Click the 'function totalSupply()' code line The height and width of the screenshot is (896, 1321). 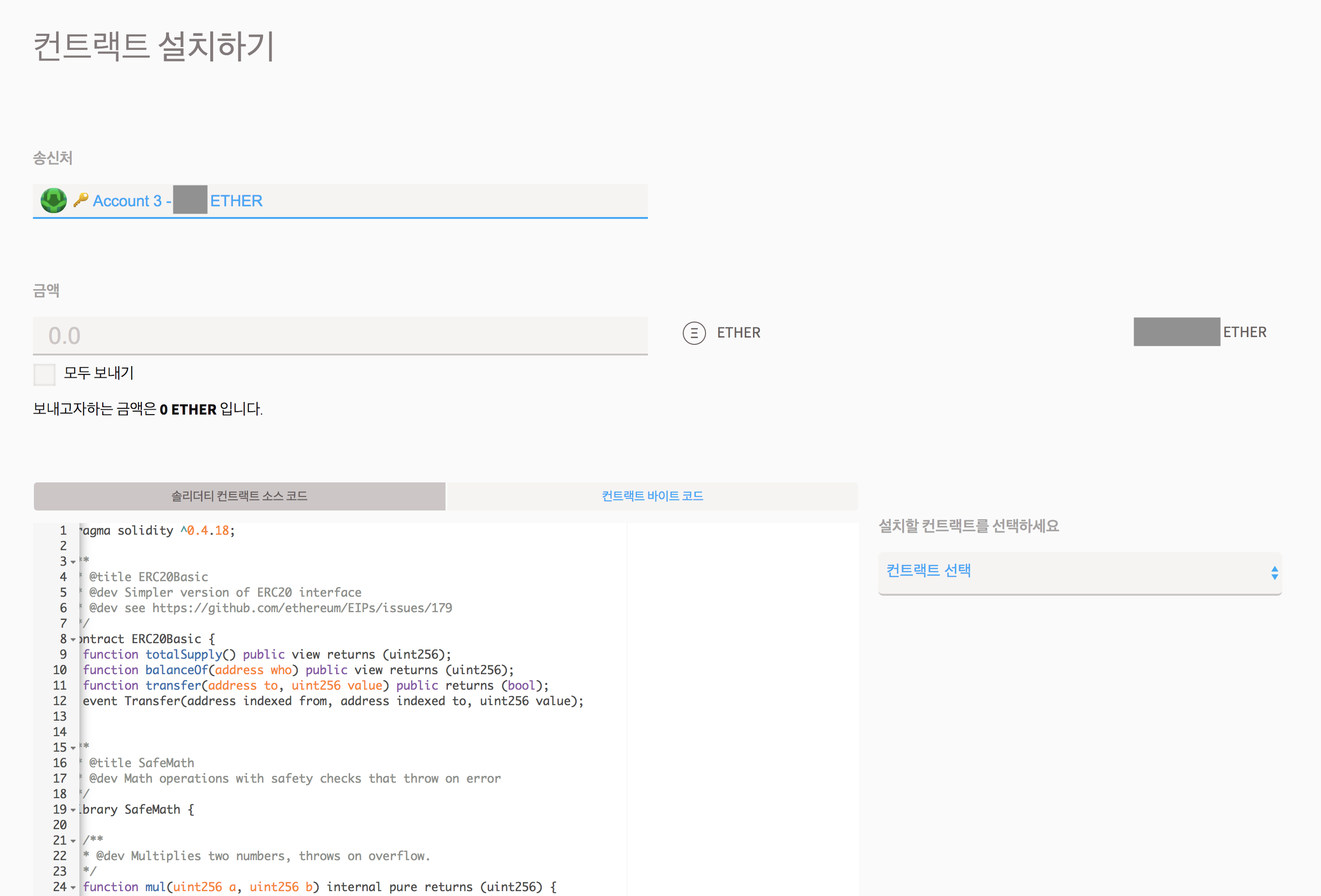coord(267,654)
